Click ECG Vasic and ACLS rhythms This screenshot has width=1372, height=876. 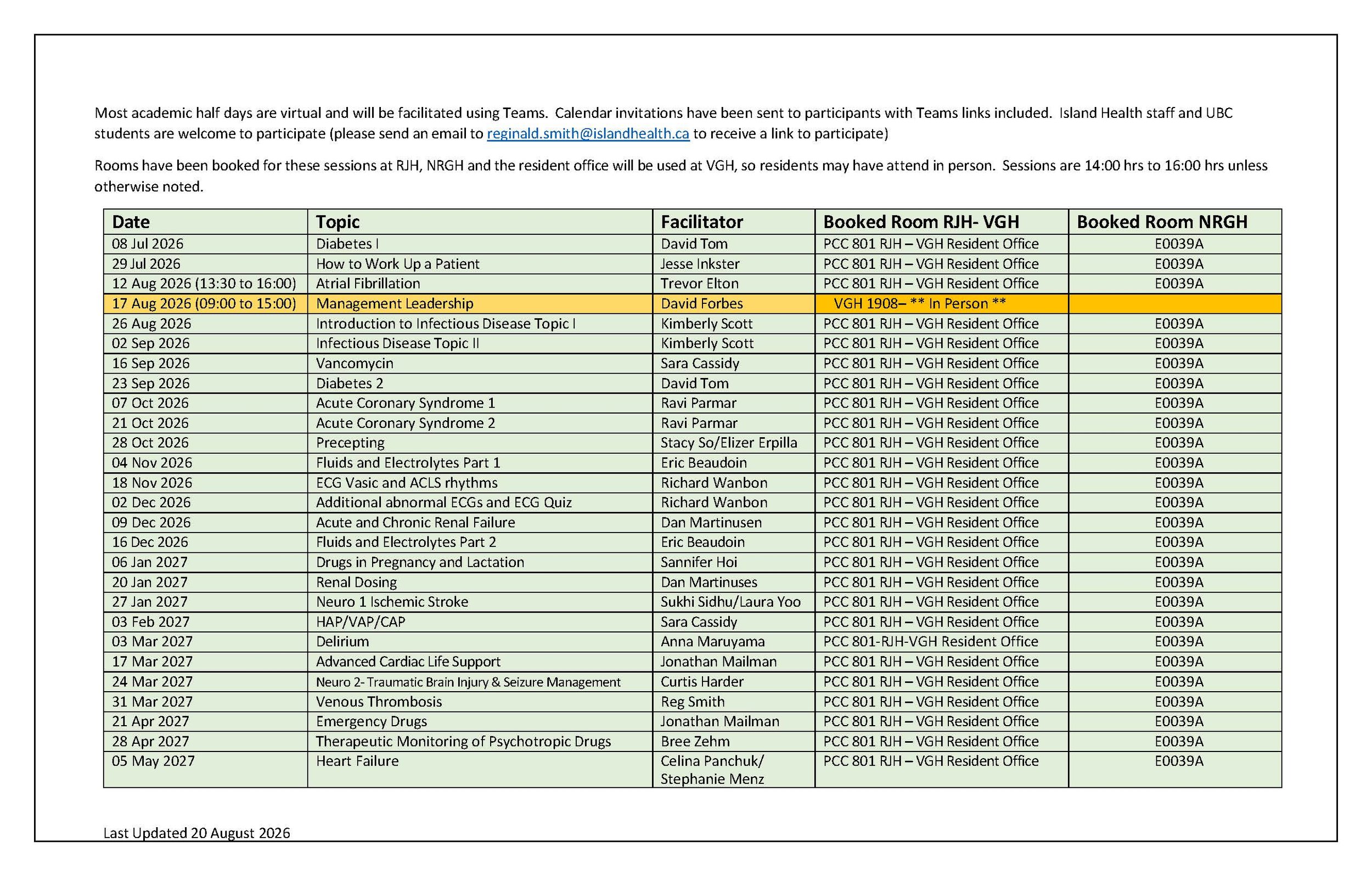click(x=480, y=482)
